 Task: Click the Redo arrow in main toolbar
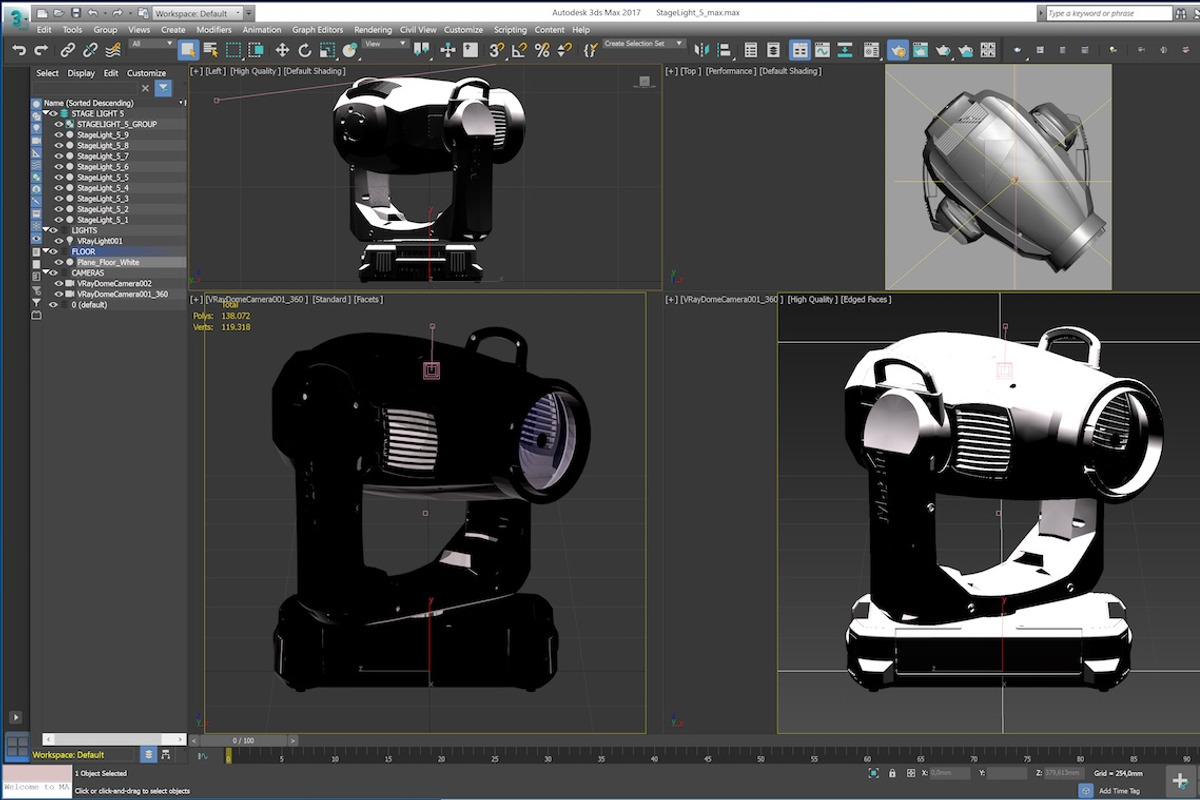tap(41, 50)
